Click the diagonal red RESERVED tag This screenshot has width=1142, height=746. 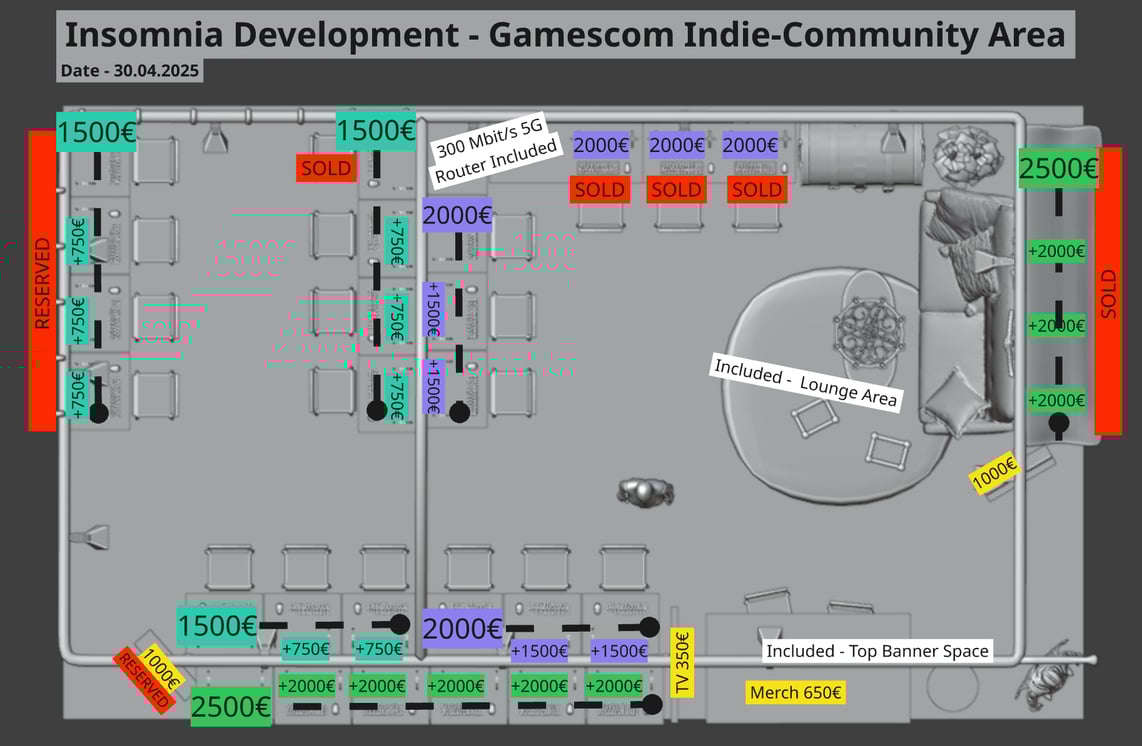coord(144,680)
